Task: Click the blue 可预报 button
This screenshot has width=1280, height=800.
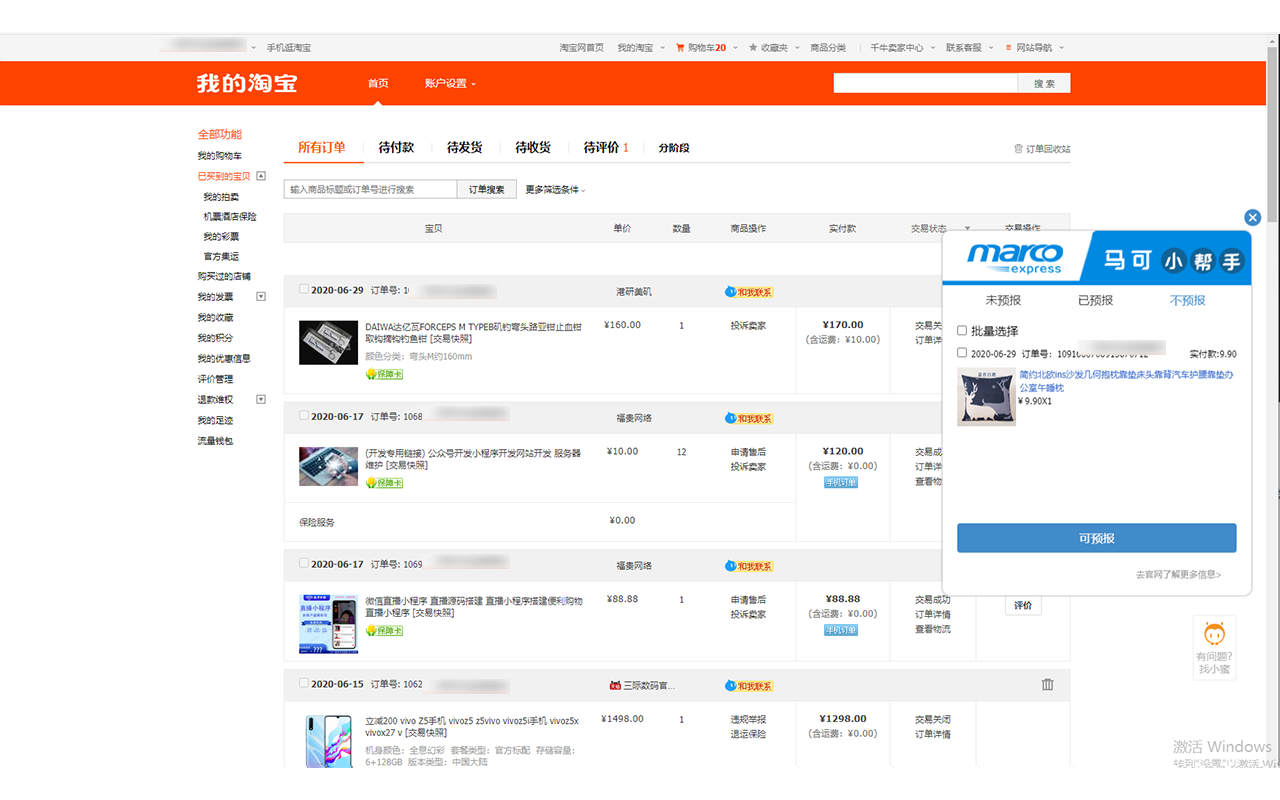Action: tap(1097, 538)
